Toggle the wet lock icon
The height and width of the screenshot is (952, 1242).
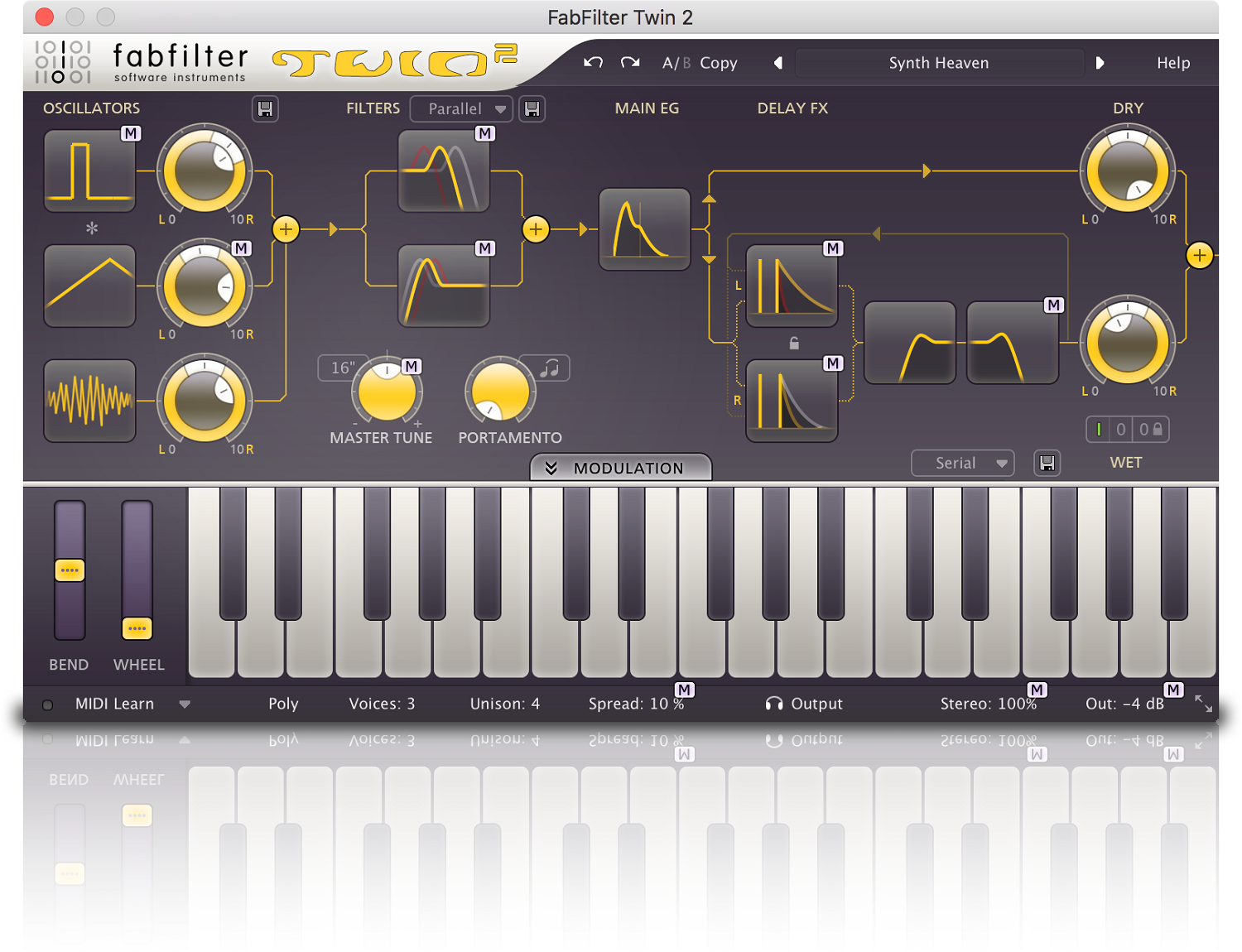point(1158,429)
